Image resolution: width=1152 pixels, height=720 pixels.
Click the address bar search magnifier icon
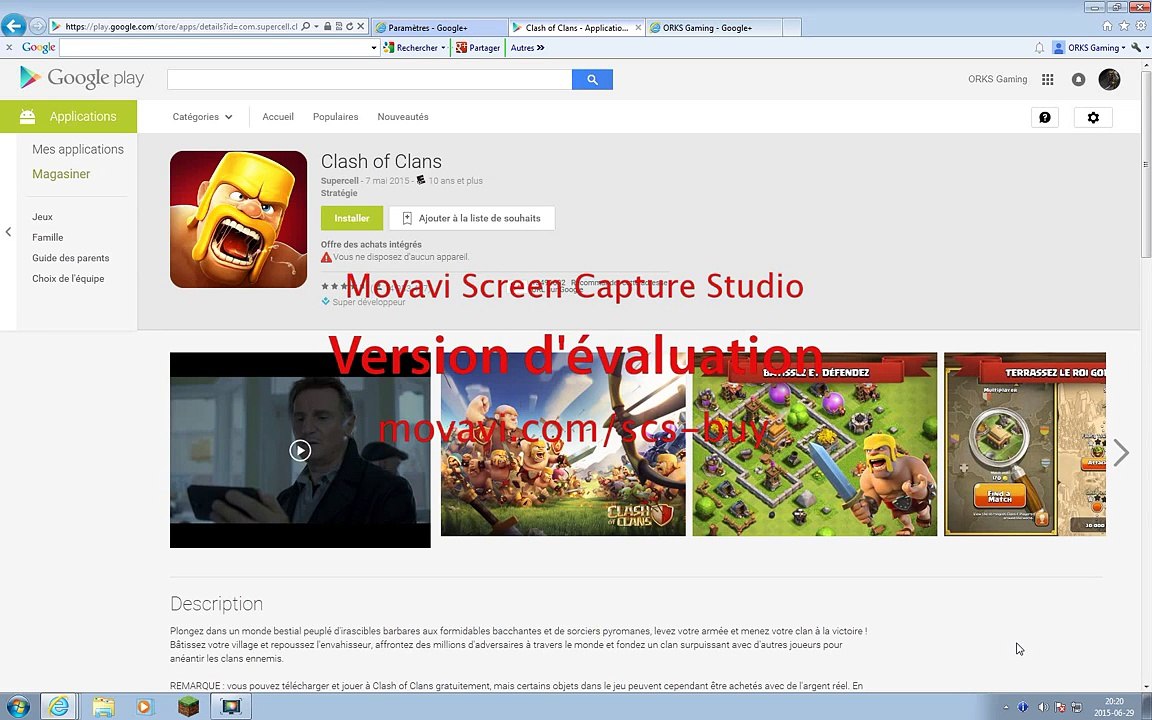click(306, 26)
